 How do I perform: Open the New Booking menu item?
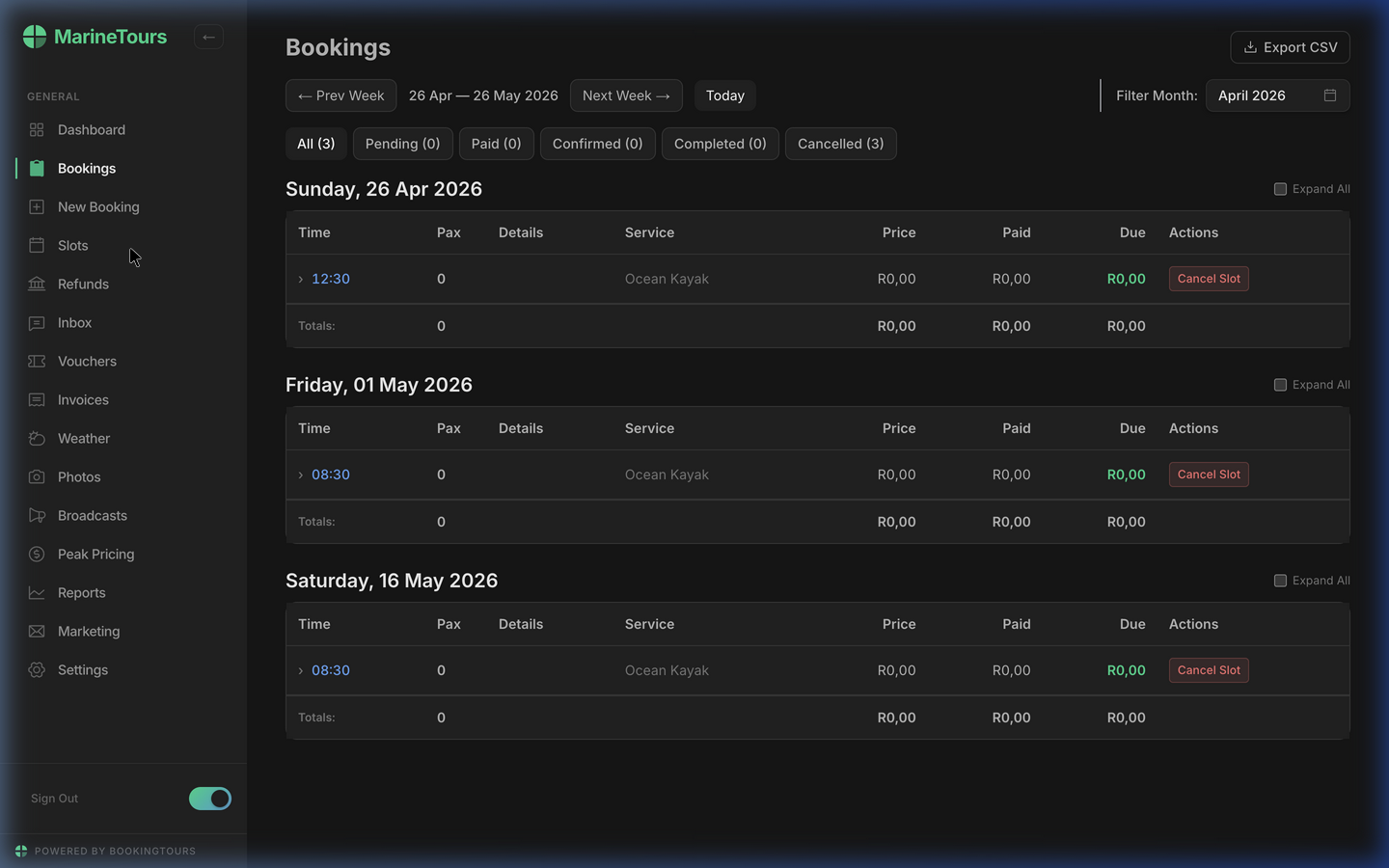[123, 207]
